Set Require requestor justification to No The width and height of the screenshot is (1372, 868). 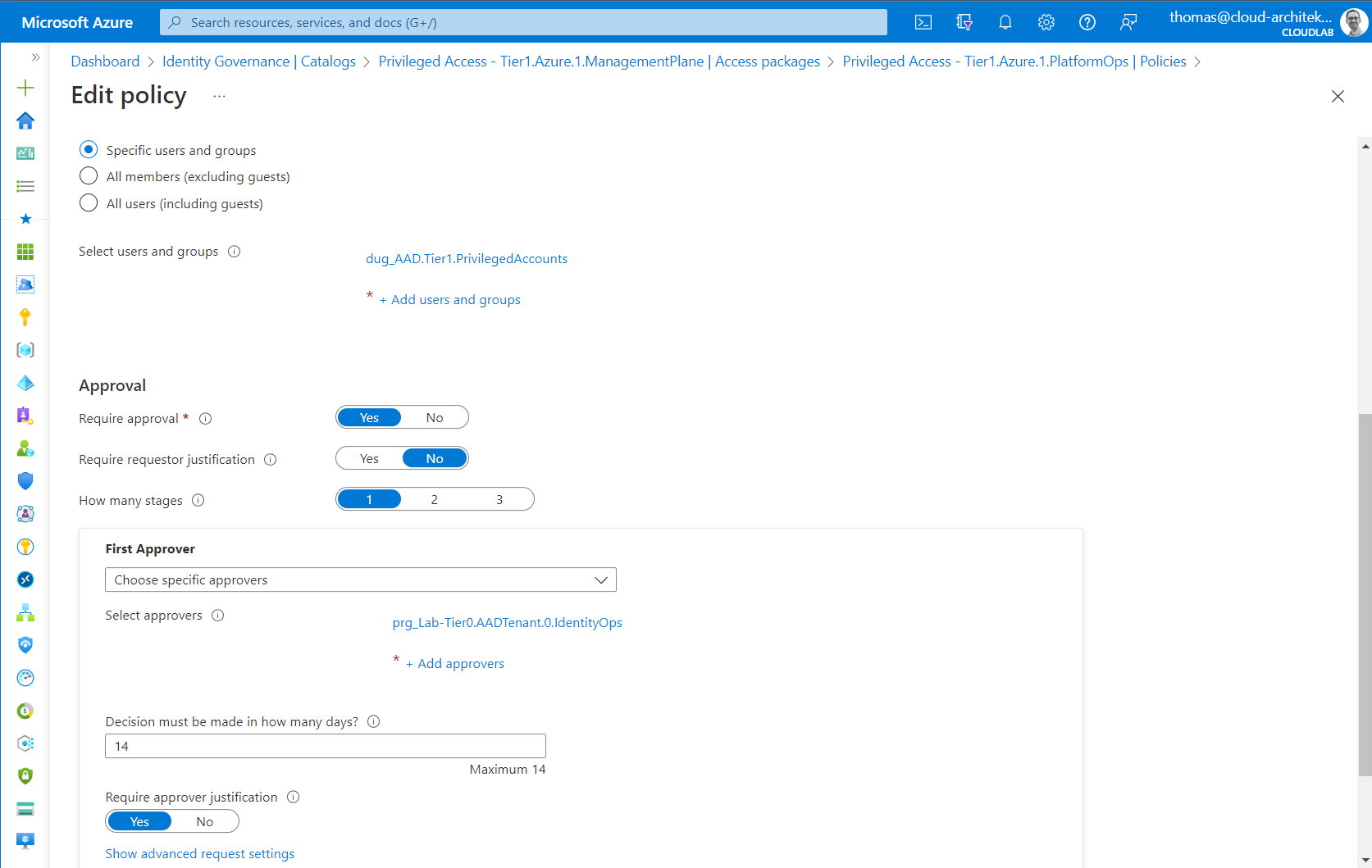pos(435,459)
